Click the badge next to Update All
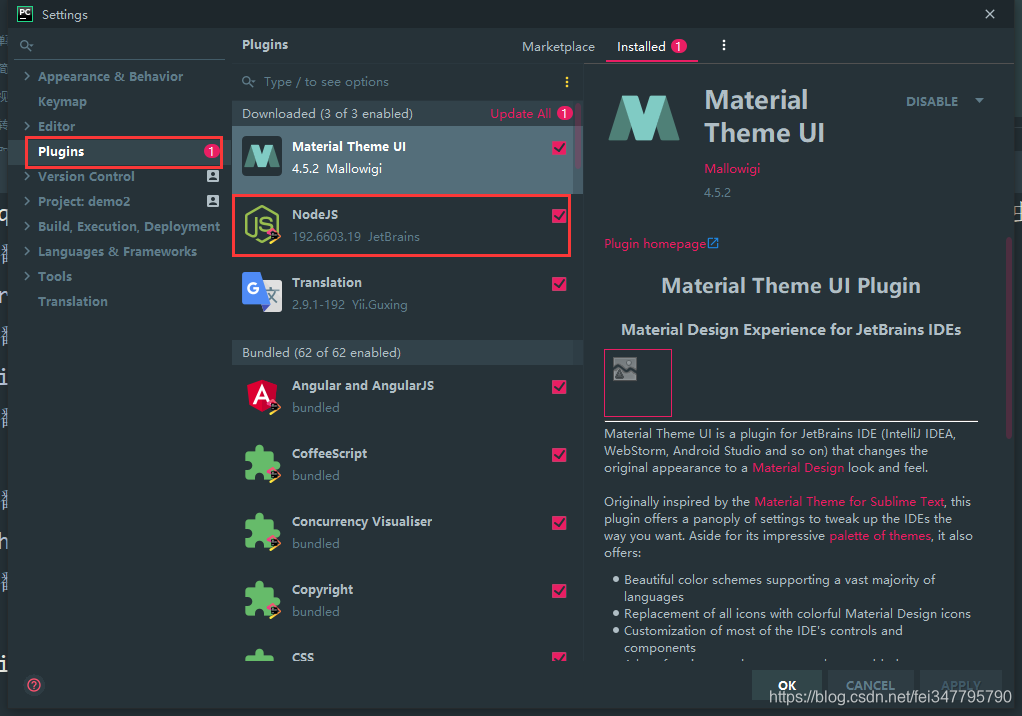1022x716 pixels. (564, 113)
